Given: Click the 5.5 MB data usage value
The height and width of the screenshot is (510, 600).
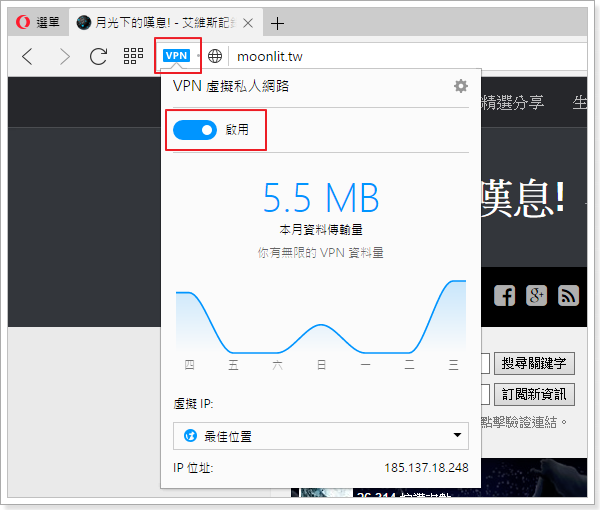Looking at the screenshot, I should coord(321,198).
